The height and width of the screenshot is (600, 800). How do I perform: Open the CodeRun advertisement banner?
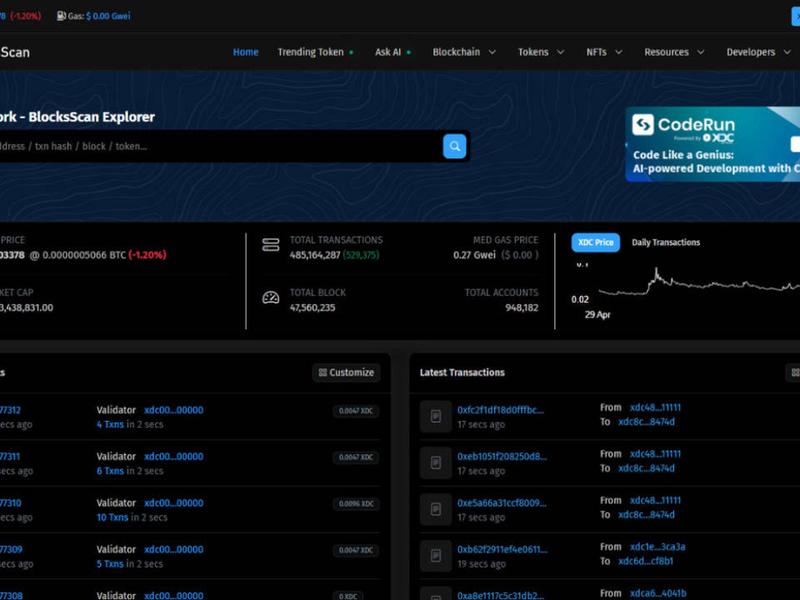click(x=713, y=144)
